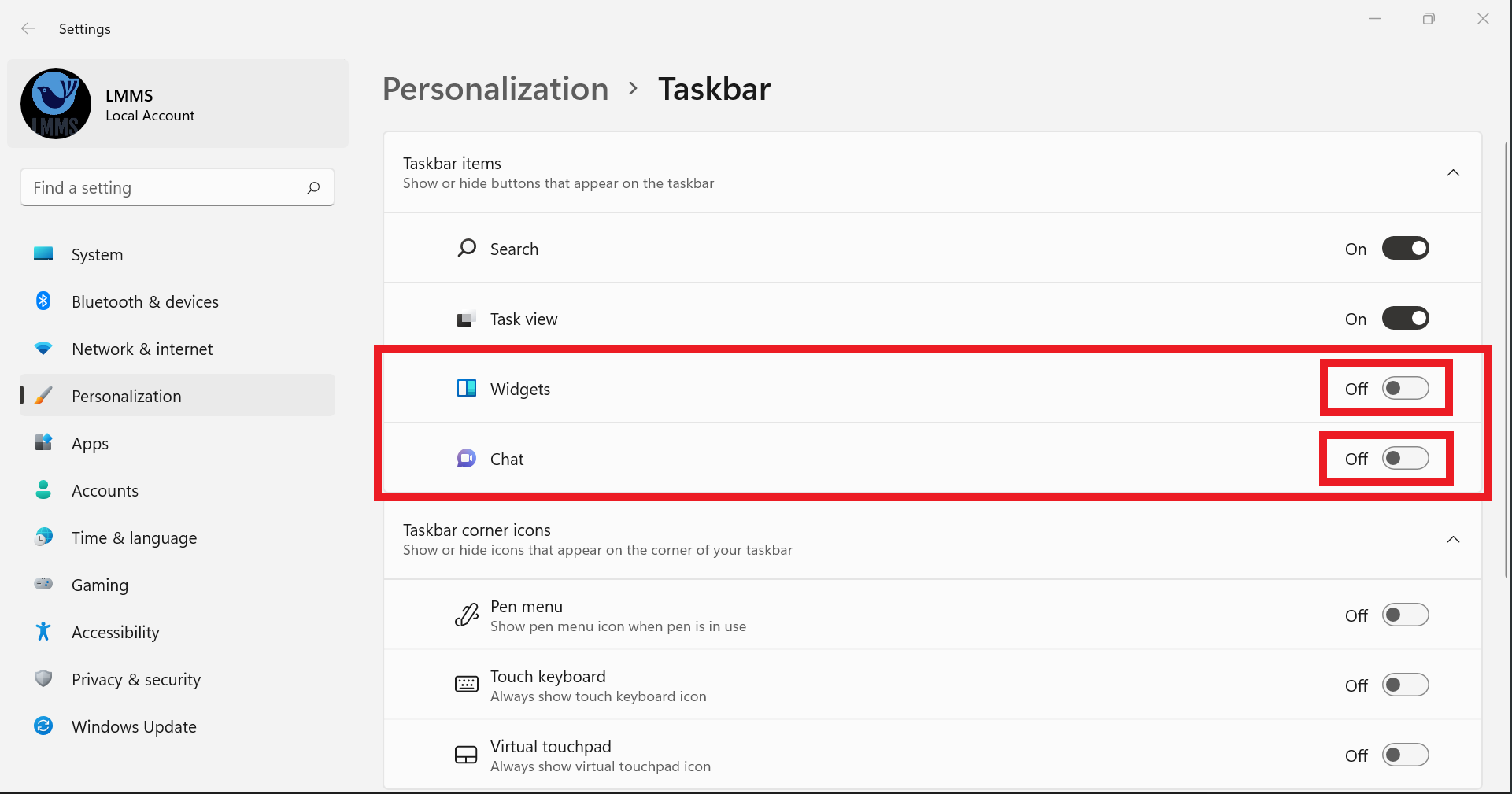
Task: Click the back arrow button
Action: pos(28,28)
